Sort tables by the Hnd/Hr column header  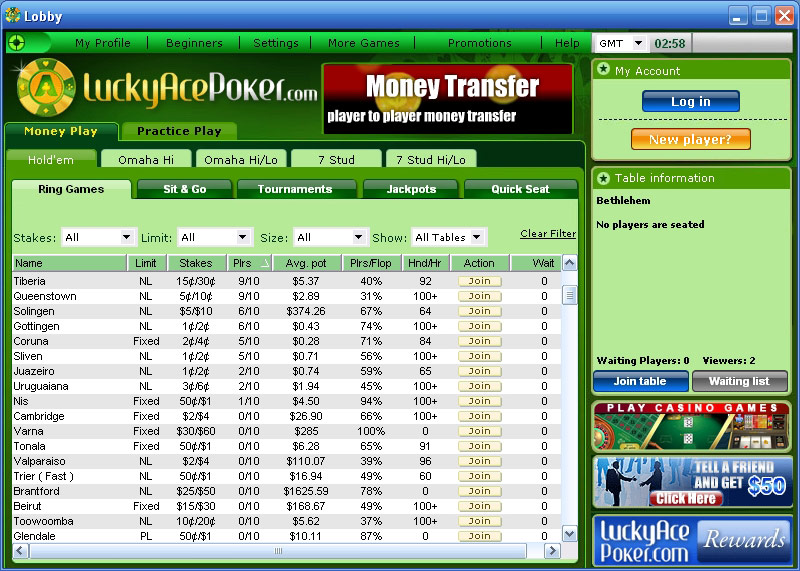pyautogui.click(x=425, y=263)
